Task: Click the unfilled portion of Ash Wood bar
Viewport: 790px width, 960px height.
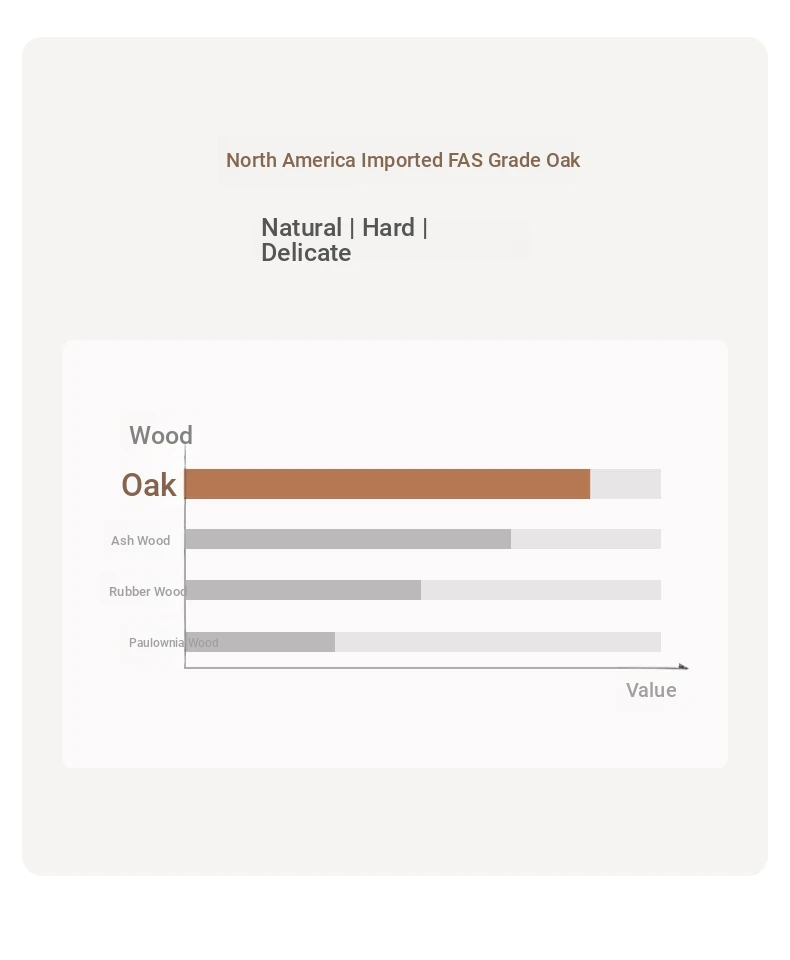Action: [x=585, y=539]
